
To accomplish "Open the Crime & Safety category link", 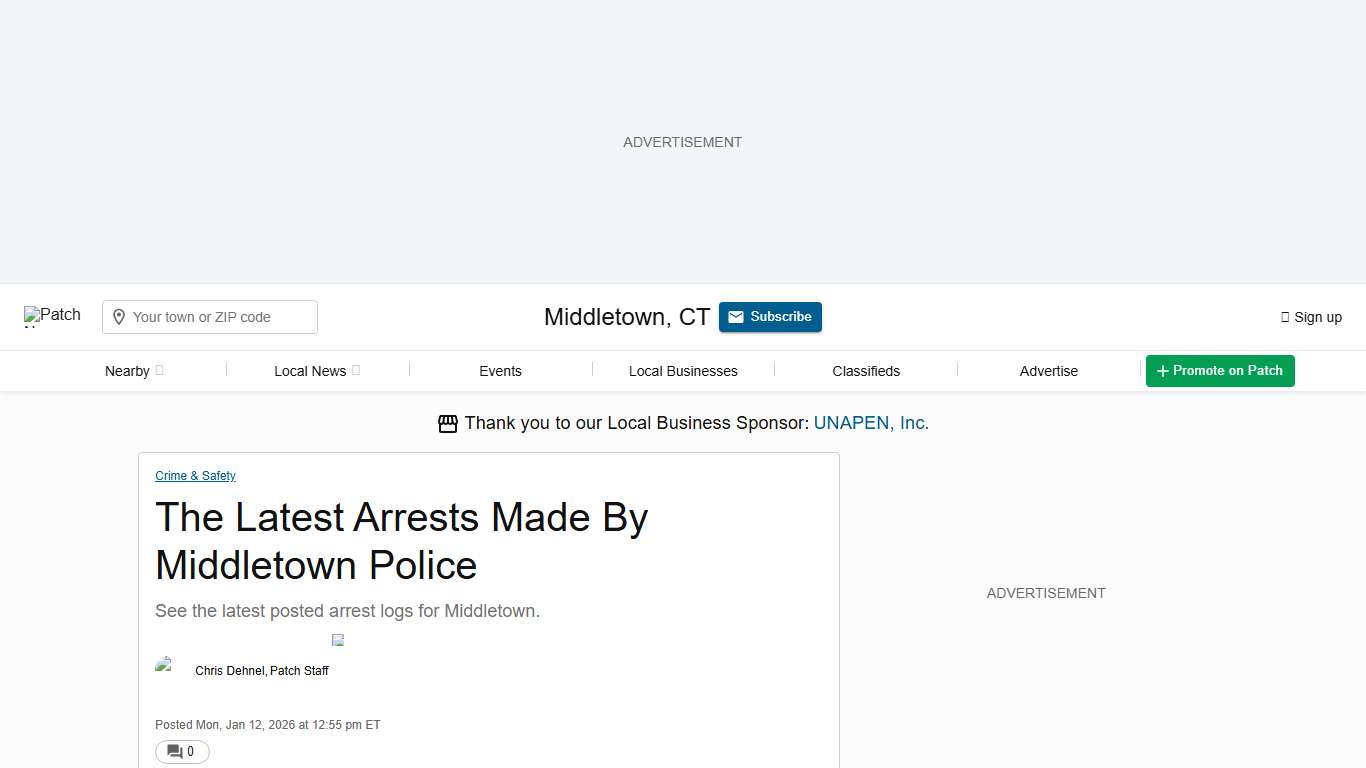I will click(195, 476).
